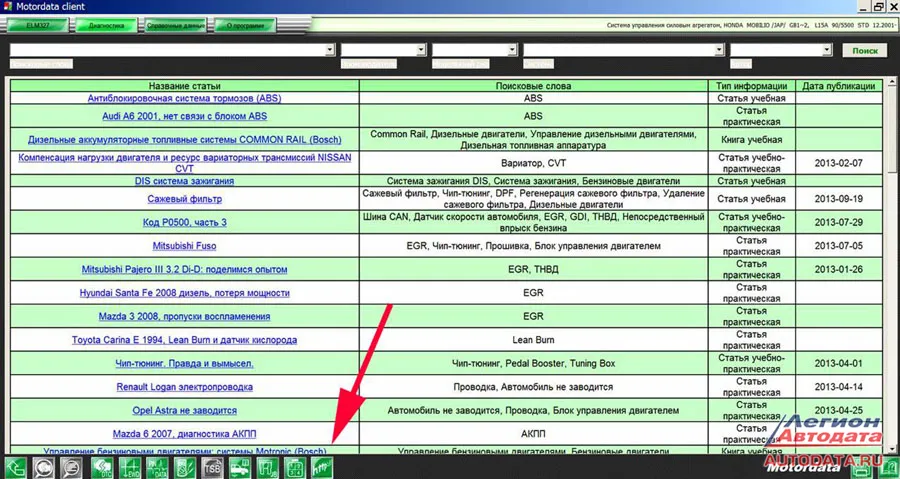
Task: Select the date 2013-02-07 cell
Action: [839, 163]
